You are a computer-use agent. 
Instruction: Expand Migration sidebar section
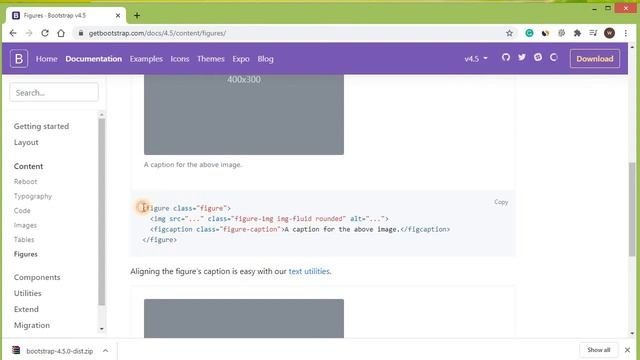pos(32,325)
